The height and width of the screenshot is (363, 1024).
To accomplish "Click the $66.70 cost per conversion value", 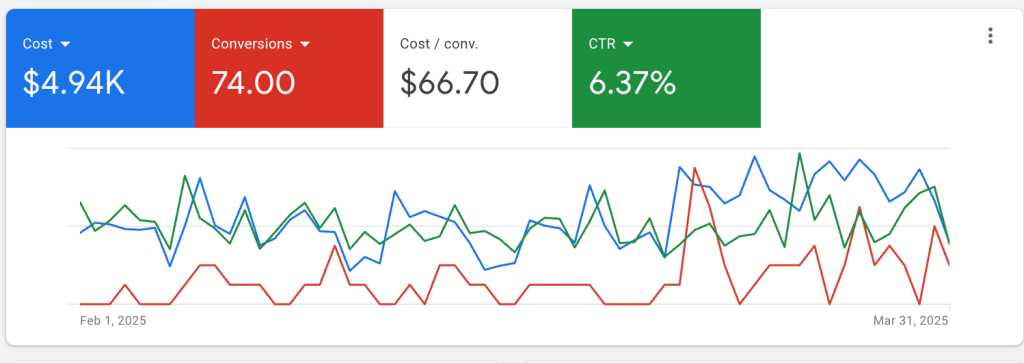I will (449, 83).
